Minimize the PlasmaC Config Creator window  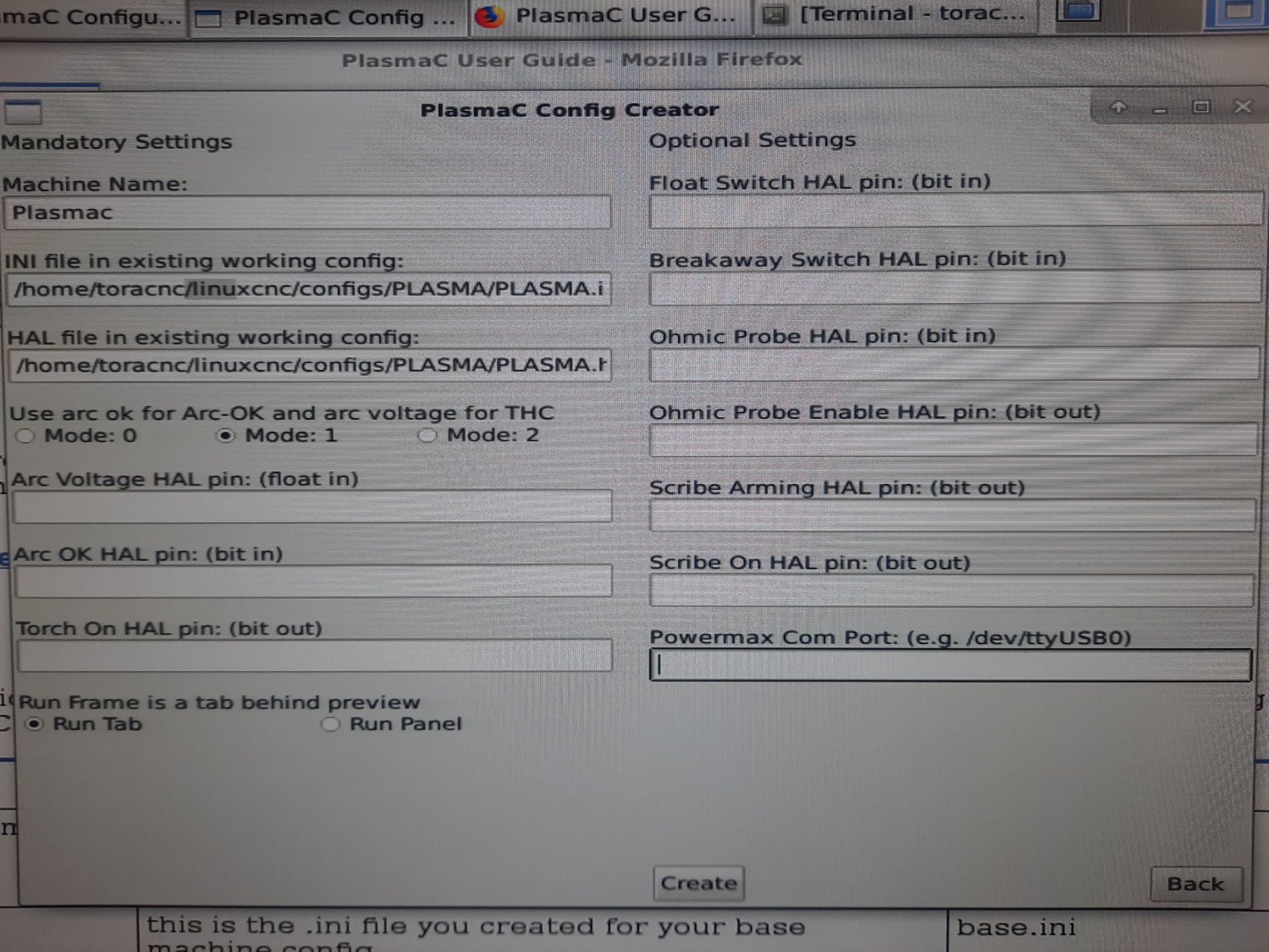(1160, 109)
